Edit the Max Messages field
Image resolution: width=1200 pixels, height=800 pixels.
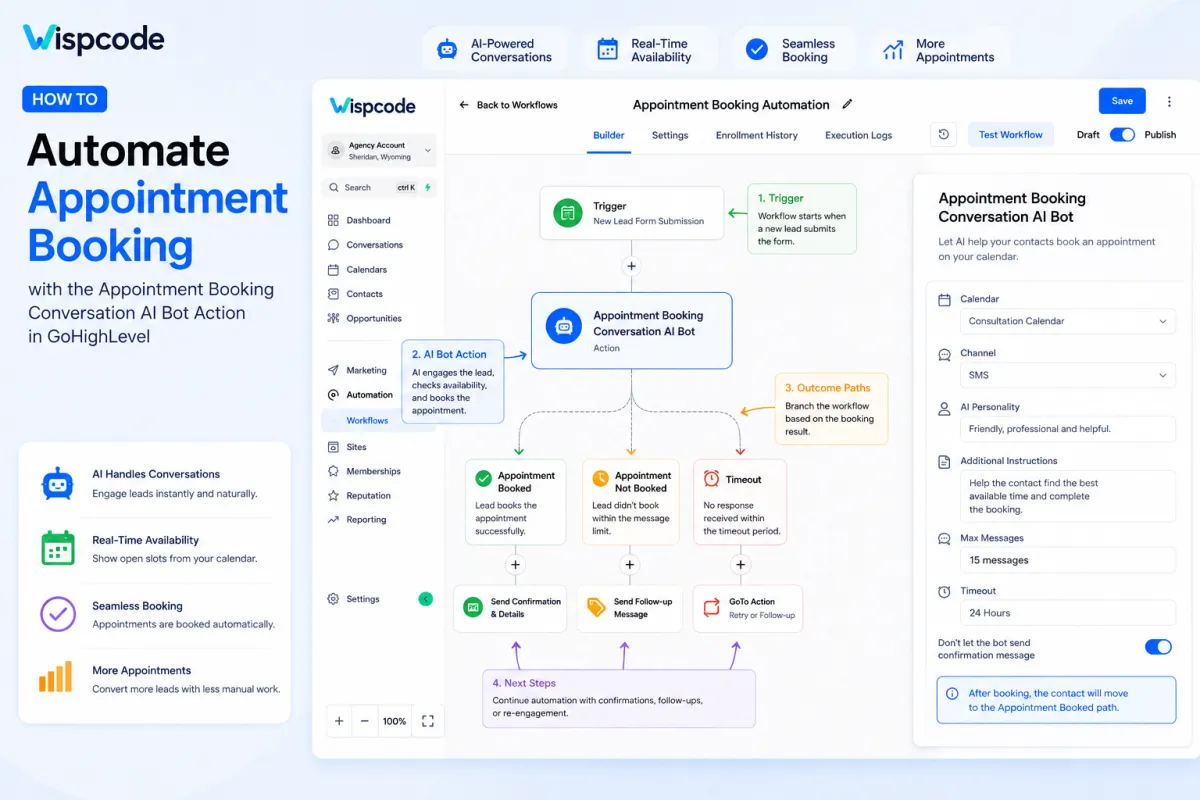[1067, 560]
